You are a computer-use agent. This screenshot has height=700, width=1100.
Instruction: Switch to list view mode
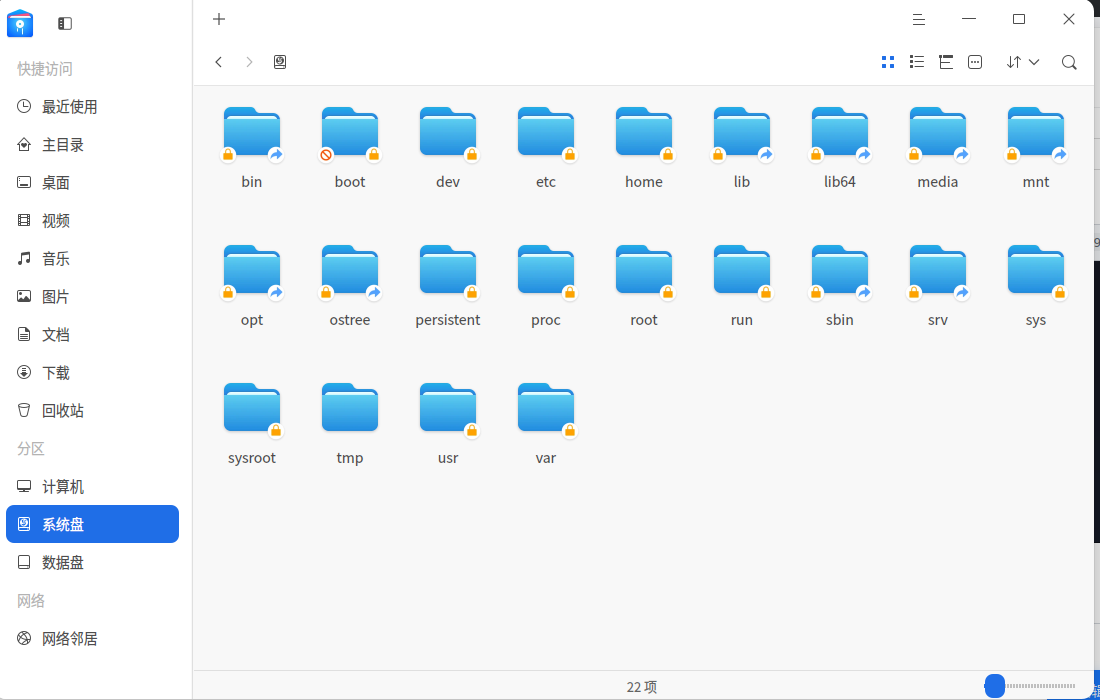click(916, 62)
